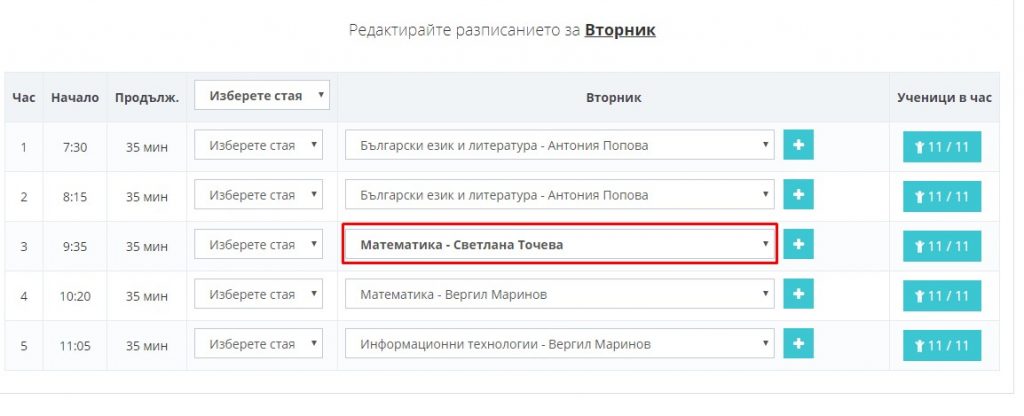Open highlighted Математика - Светлана Точева subject dropdown
1024x416 pixels.
tap(560, 245)
